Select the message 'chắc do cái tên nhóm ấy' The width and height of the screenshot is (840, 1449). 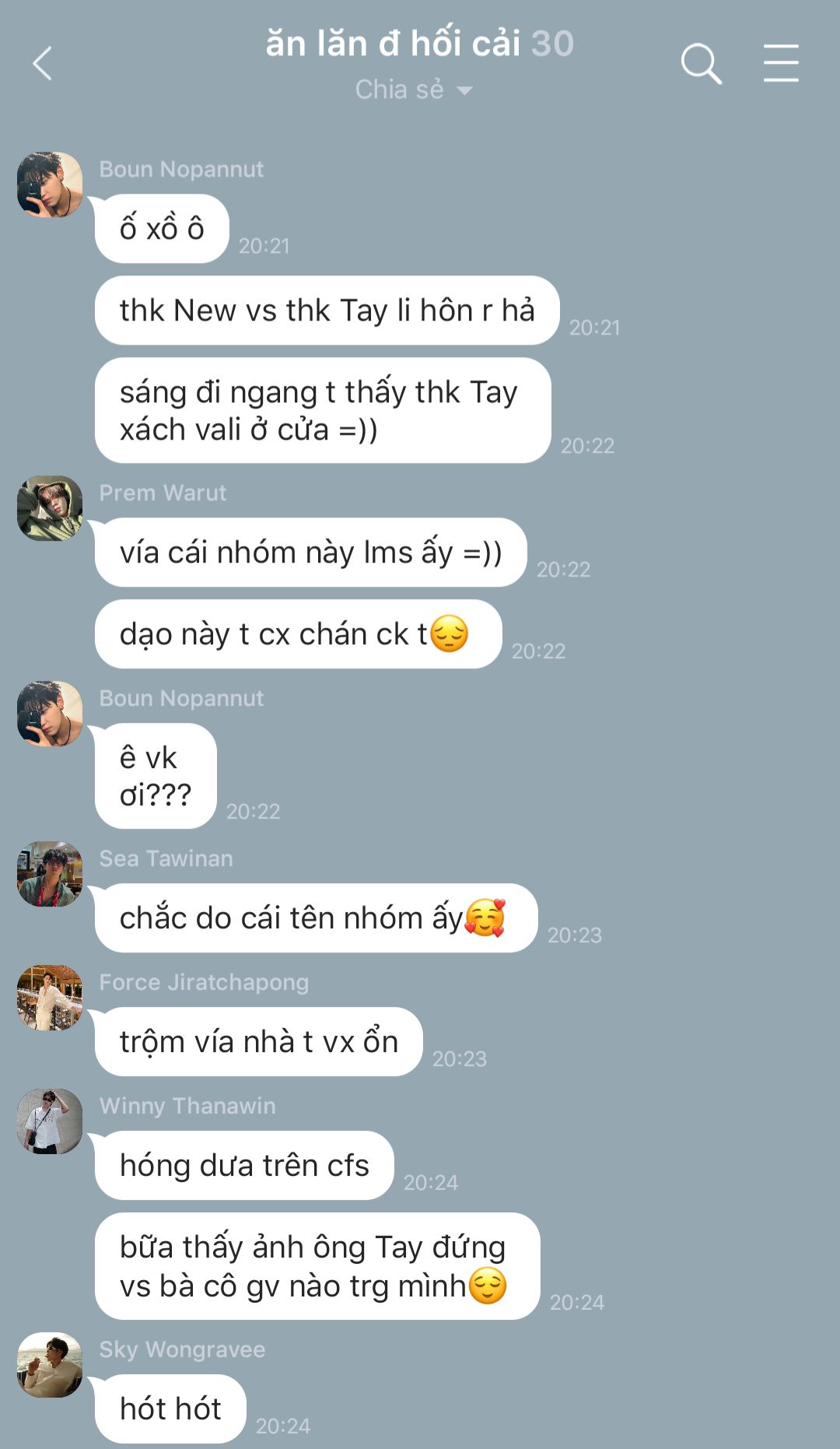[x=316, y=918]
